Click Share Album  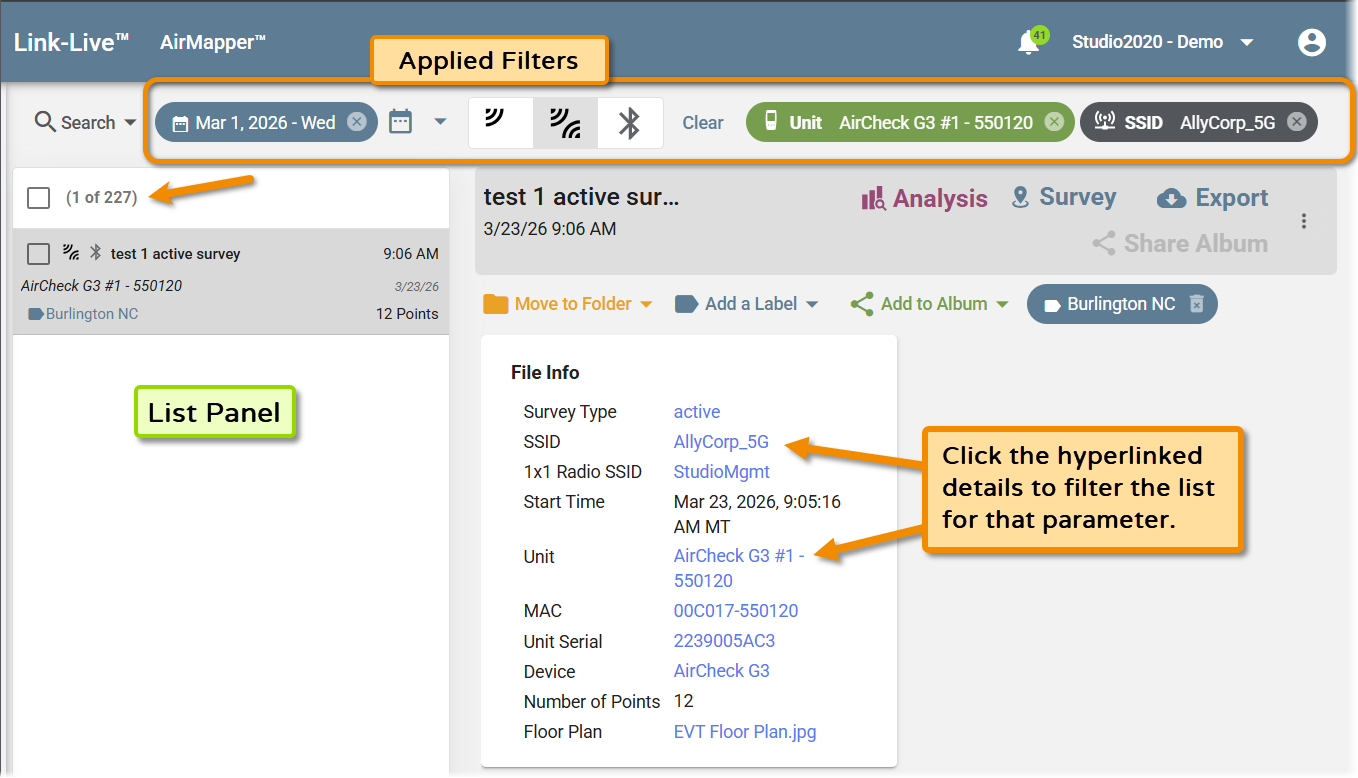[1180, 243]
